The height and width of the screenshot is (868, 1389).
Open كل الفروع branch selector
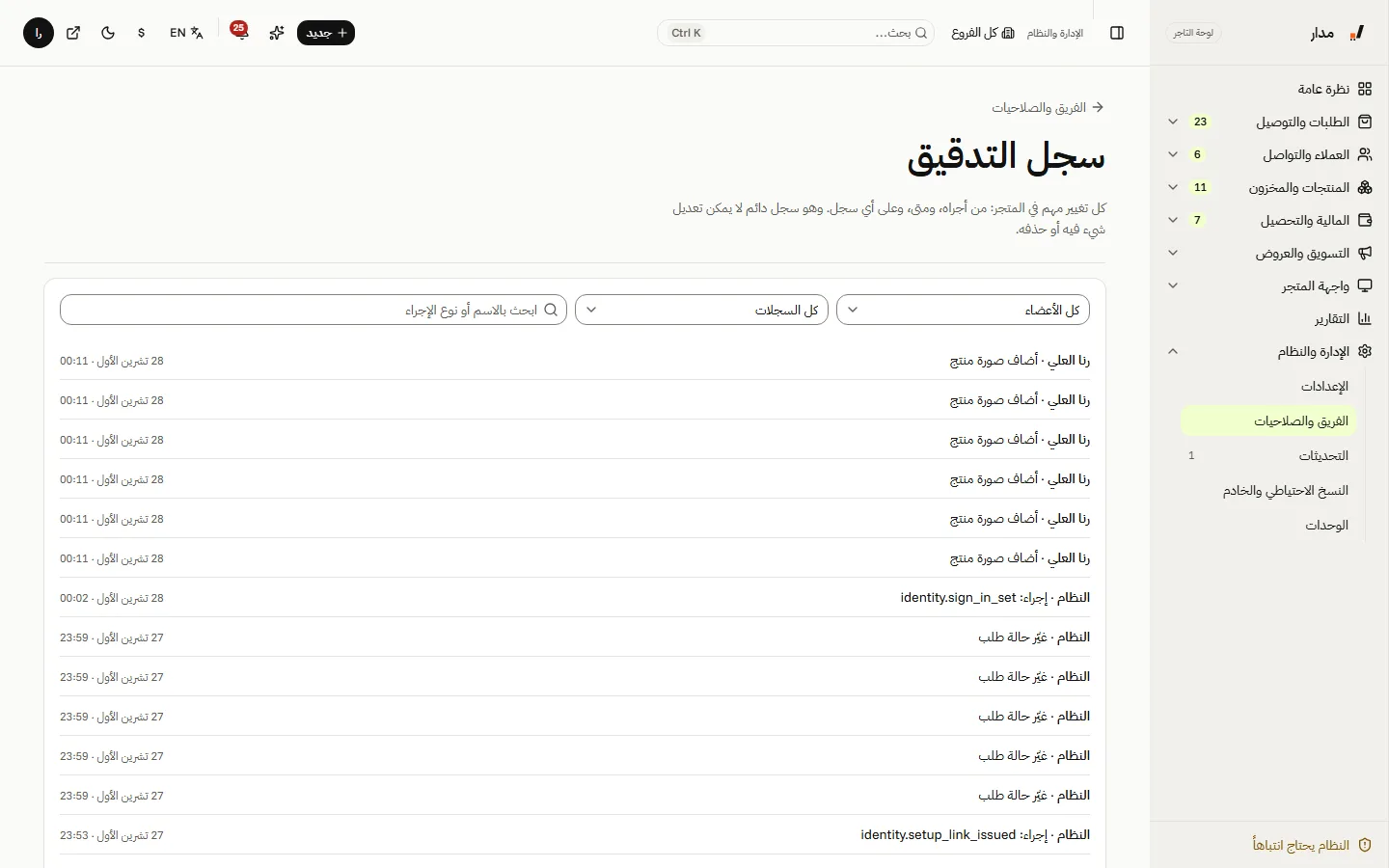click(983, 33)
